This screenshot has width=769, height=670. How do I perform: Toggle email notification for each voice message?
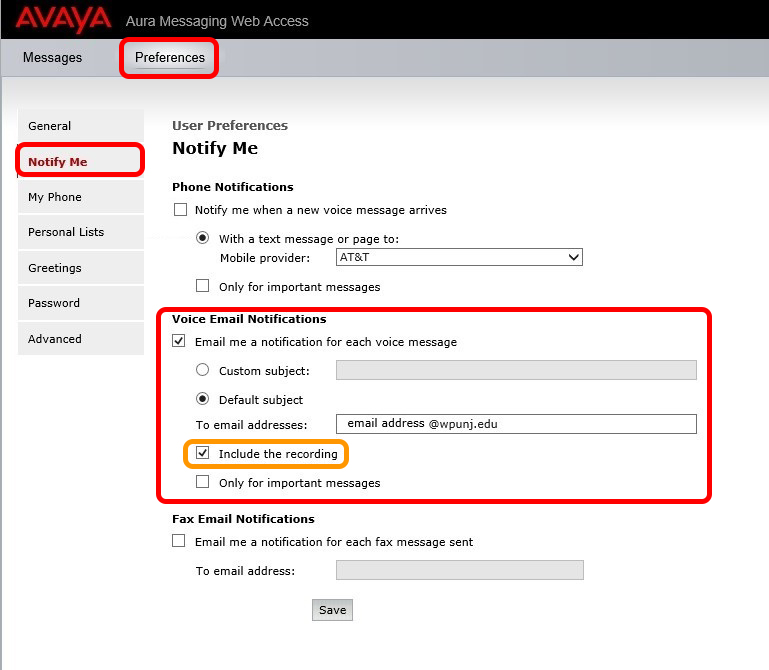pyautogui.click(x=180, y=342)
